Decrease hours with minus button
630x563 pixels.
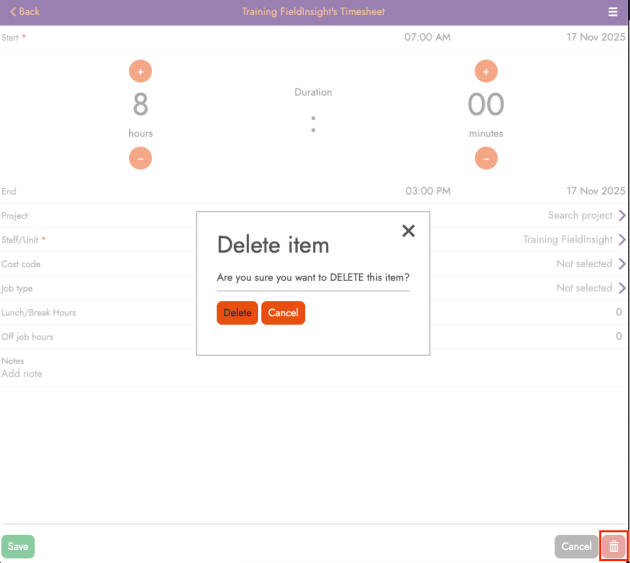click(x=140, y=158)
